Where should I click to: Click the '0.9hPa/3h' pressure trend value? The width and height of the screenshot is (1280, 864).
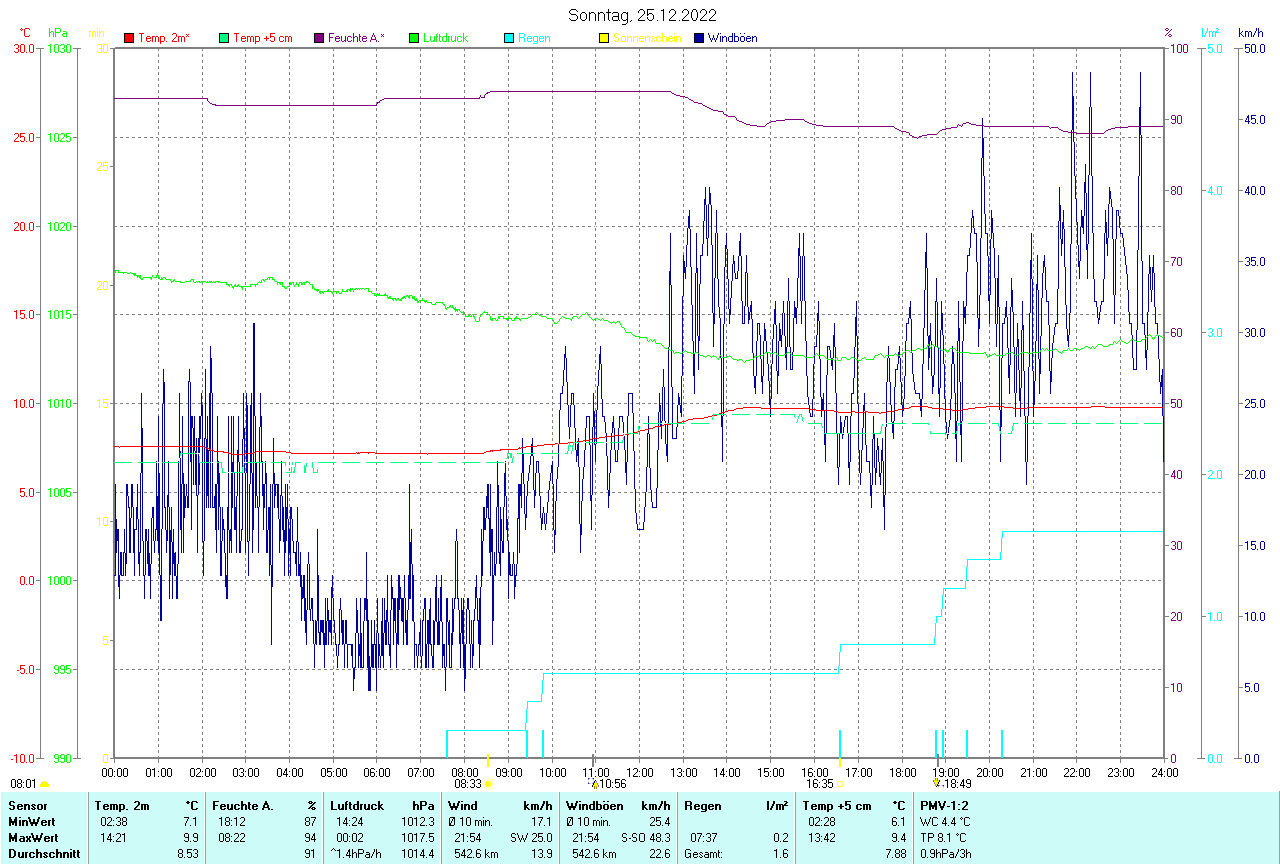[x=946, y=853]
